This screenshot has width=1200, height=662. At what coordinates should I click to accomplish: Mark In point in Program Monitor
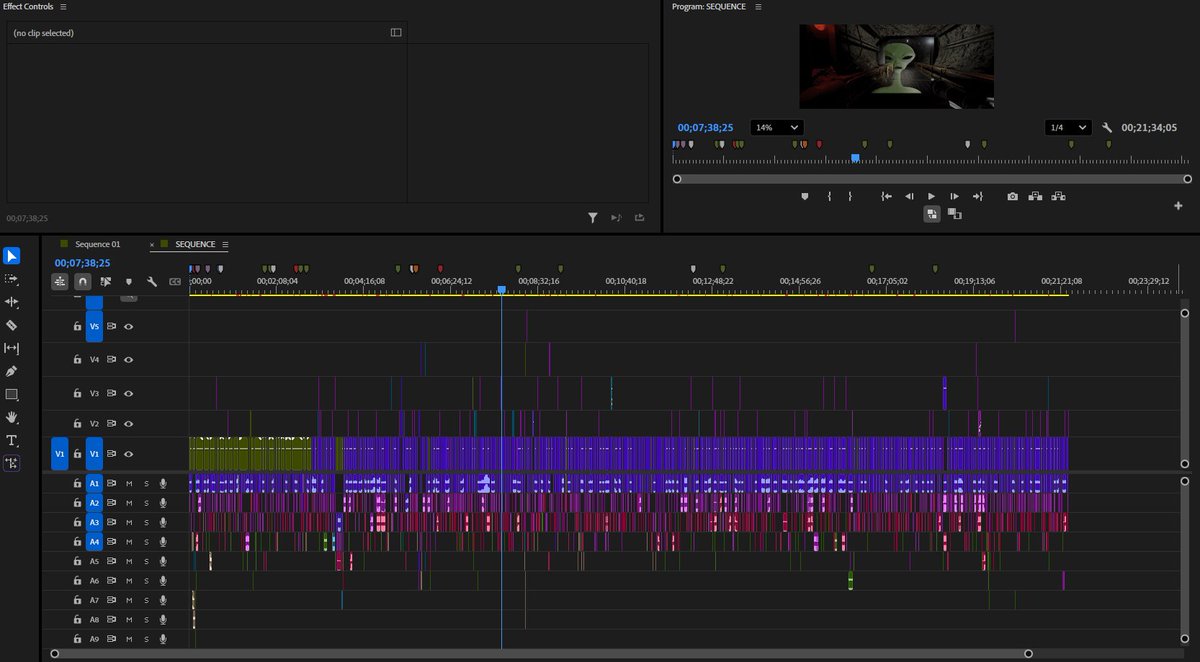pos(829,196)
